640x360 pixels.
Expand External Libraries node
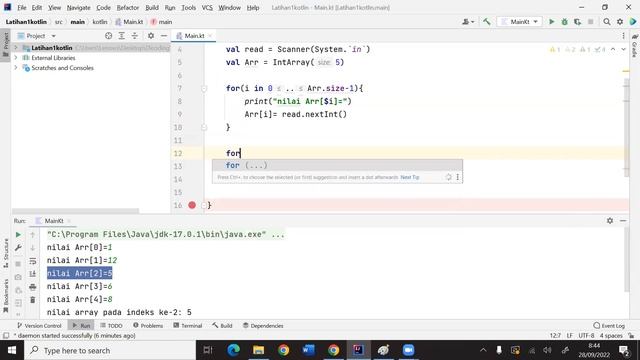coord(16,58)
